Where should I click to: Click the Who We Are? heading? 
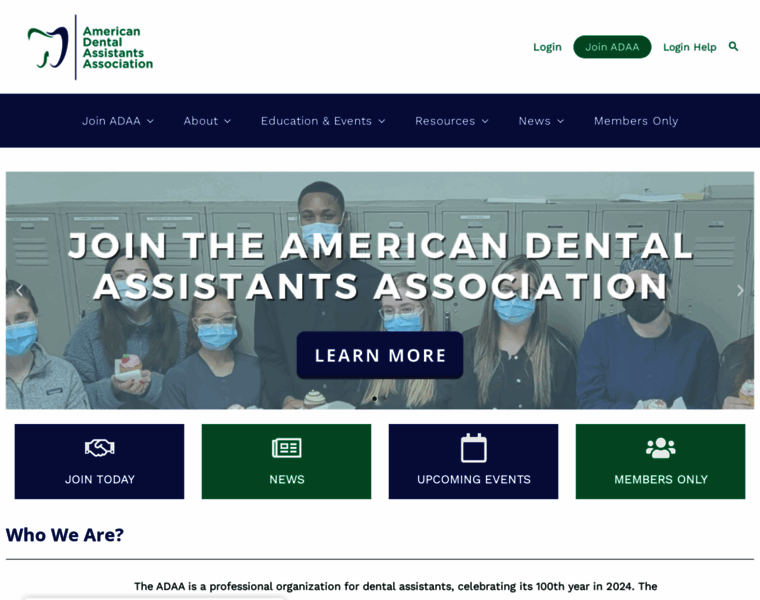click(x=65, y=535)
